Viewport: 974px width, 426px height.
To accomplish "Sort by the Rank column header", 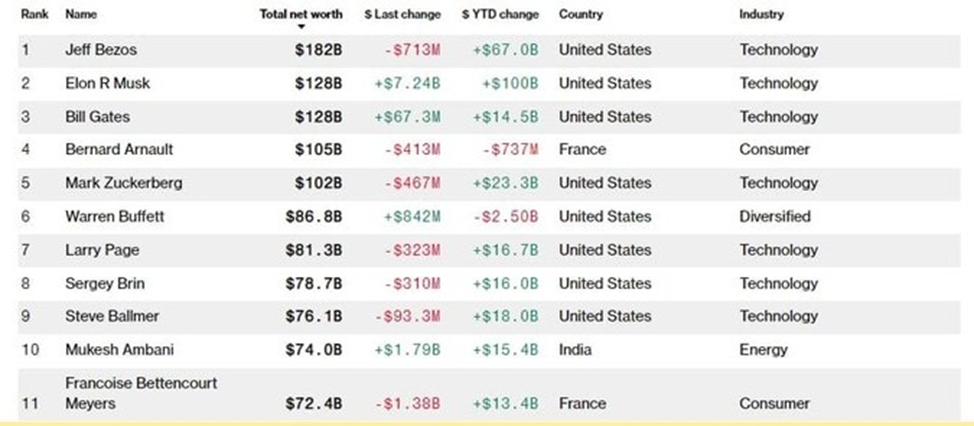I will coord(35,15).
